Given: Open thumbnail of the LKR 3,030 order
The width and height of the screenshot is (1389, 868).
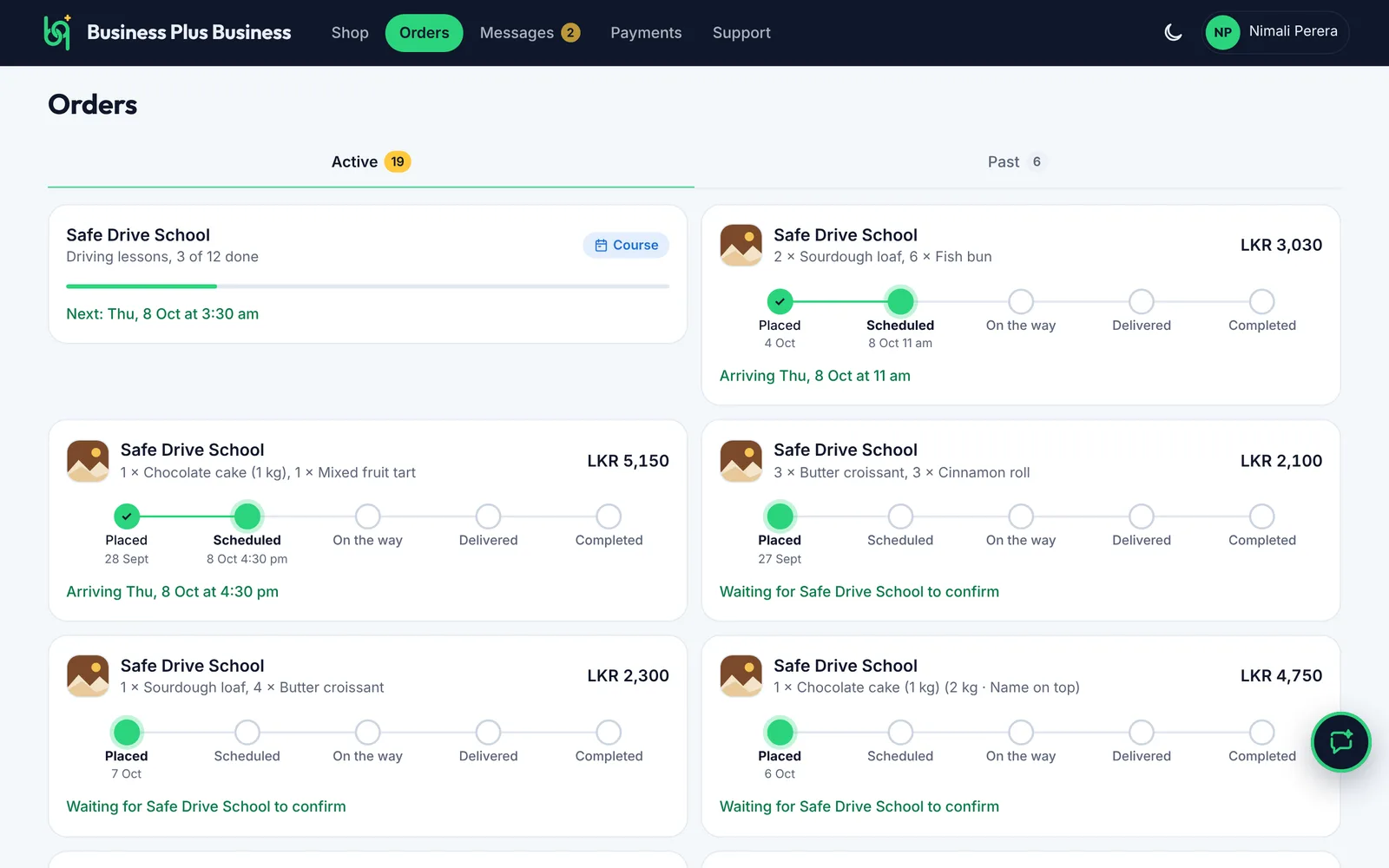Looking at the screenshot, I should point(741,246).
